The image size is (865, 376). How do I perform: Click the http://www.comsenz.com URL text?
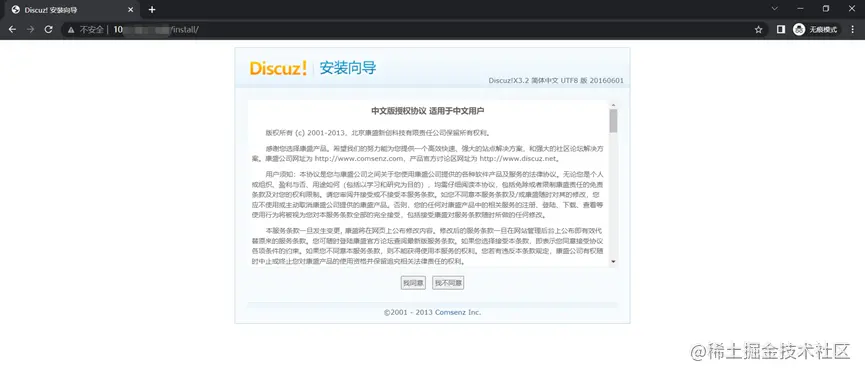(x=358, y=159)
